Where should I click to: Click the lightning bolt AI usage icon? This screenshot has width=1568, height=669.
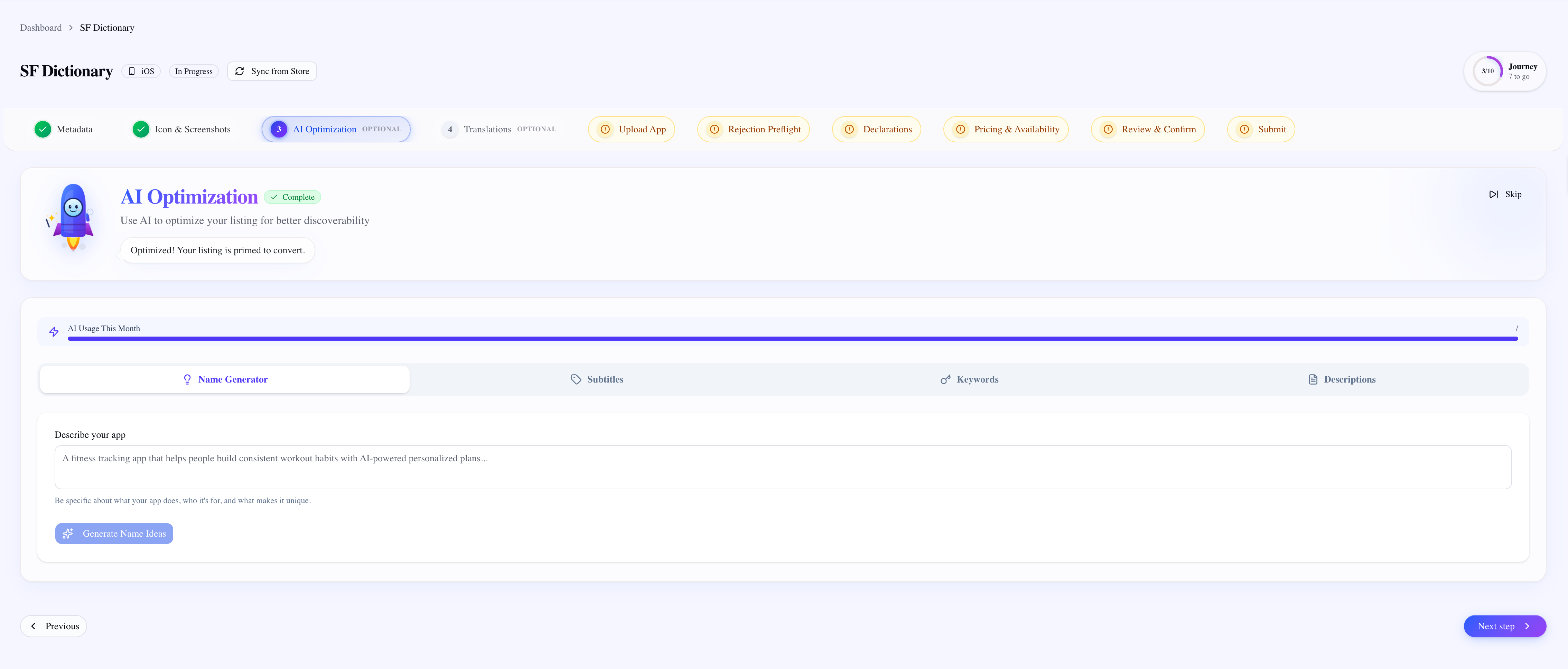[54, 332]
